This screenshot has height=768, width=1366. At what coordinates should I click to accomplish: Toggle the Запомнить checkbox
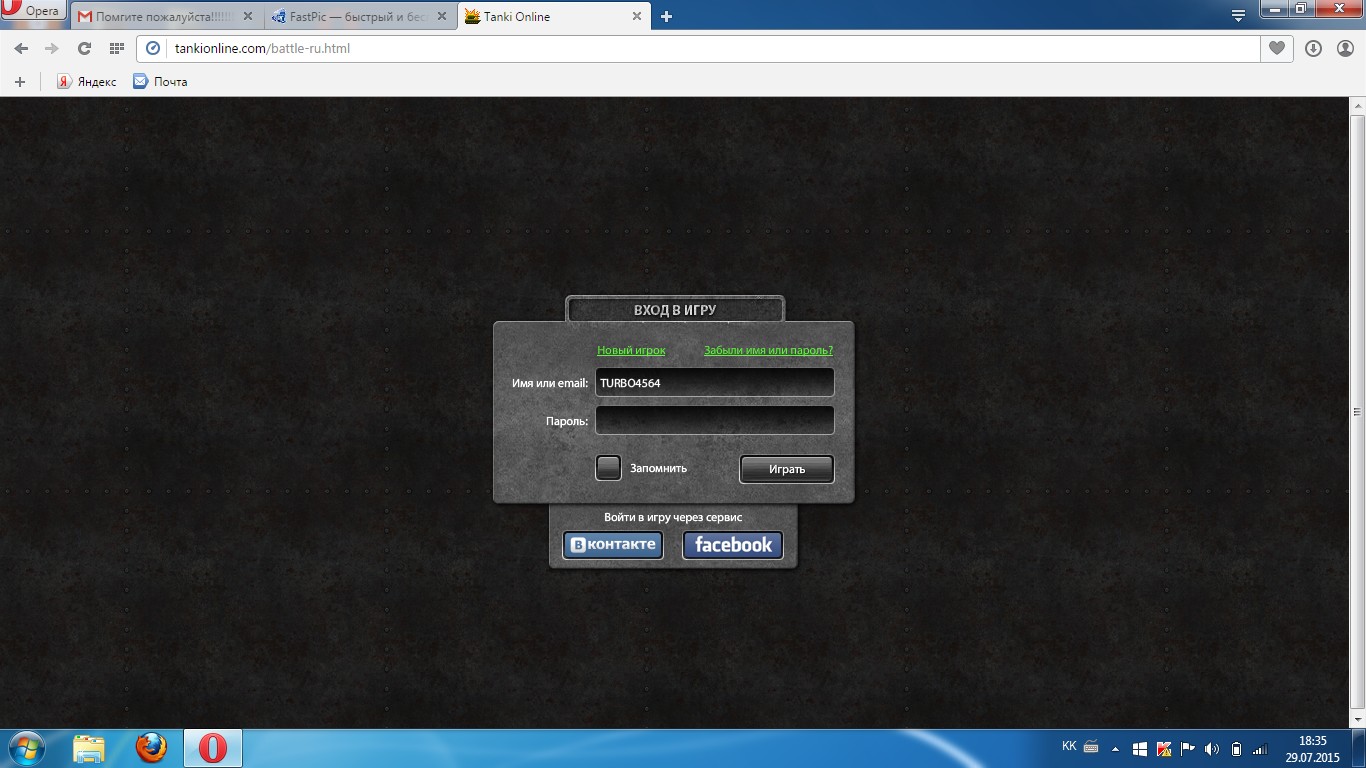608,468
